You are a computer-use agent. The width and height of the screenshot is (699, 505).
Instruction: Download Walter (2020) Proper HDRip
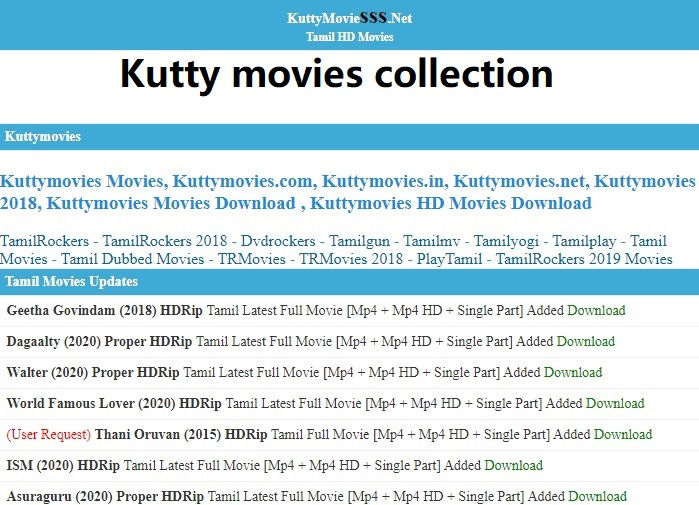pos(573,372)
